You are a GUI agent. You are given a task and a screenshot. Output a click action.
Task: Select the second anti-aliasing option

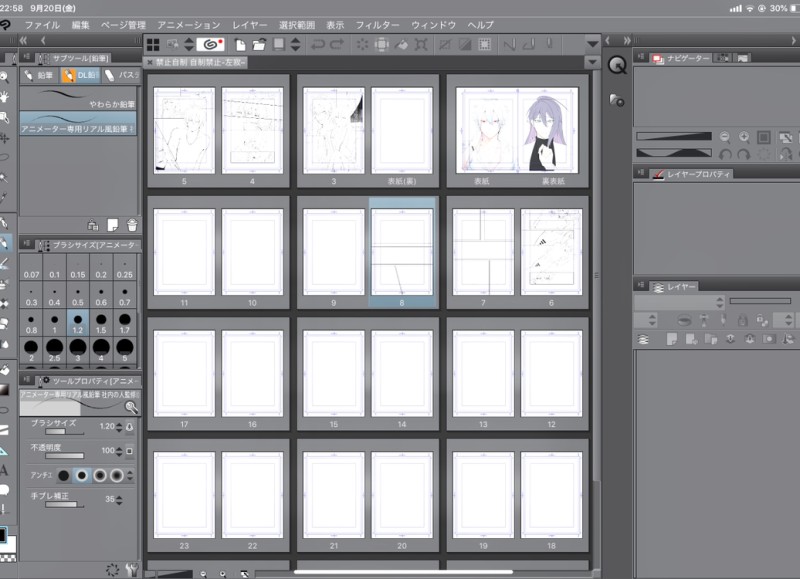point(82,475)
